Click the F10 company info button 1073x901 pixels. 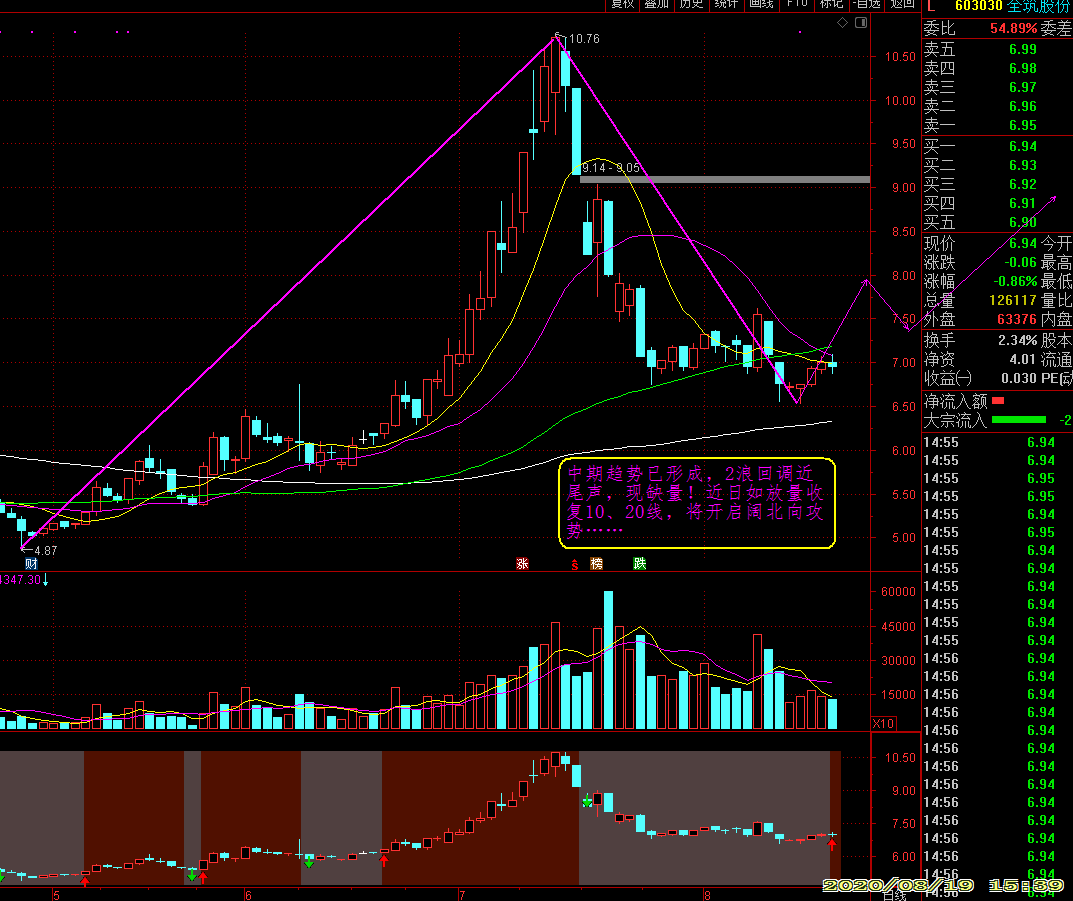pos(797,4)
